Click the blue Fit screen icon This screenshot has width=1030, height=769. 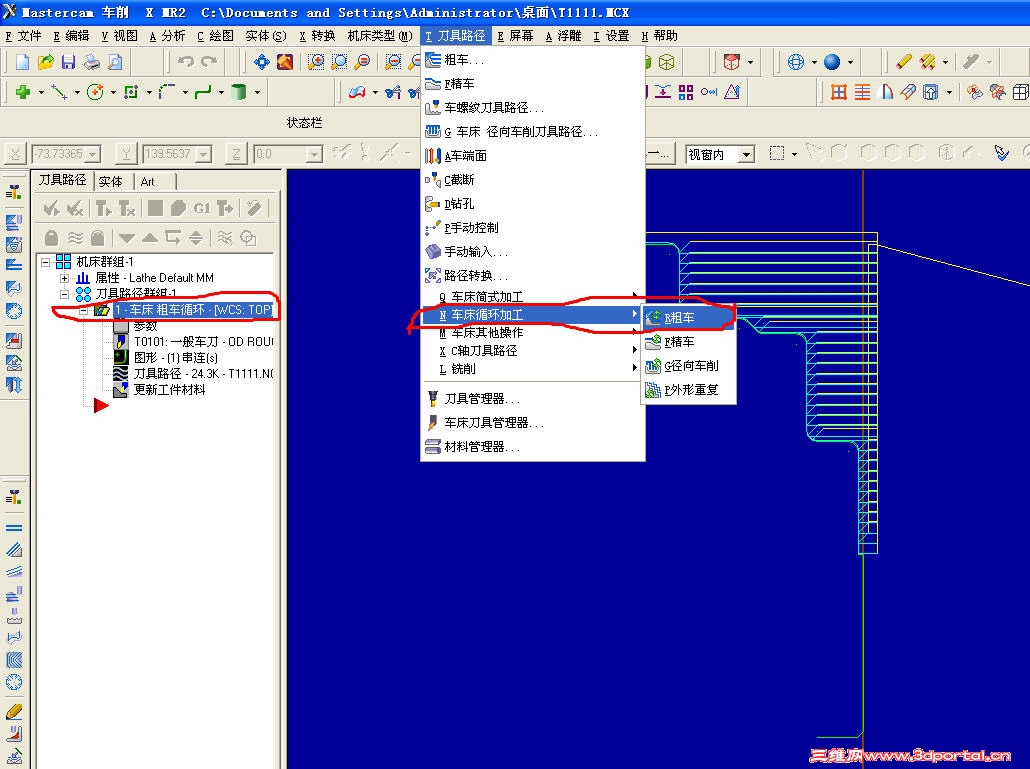pyautogui.click(x=261, y=62)
